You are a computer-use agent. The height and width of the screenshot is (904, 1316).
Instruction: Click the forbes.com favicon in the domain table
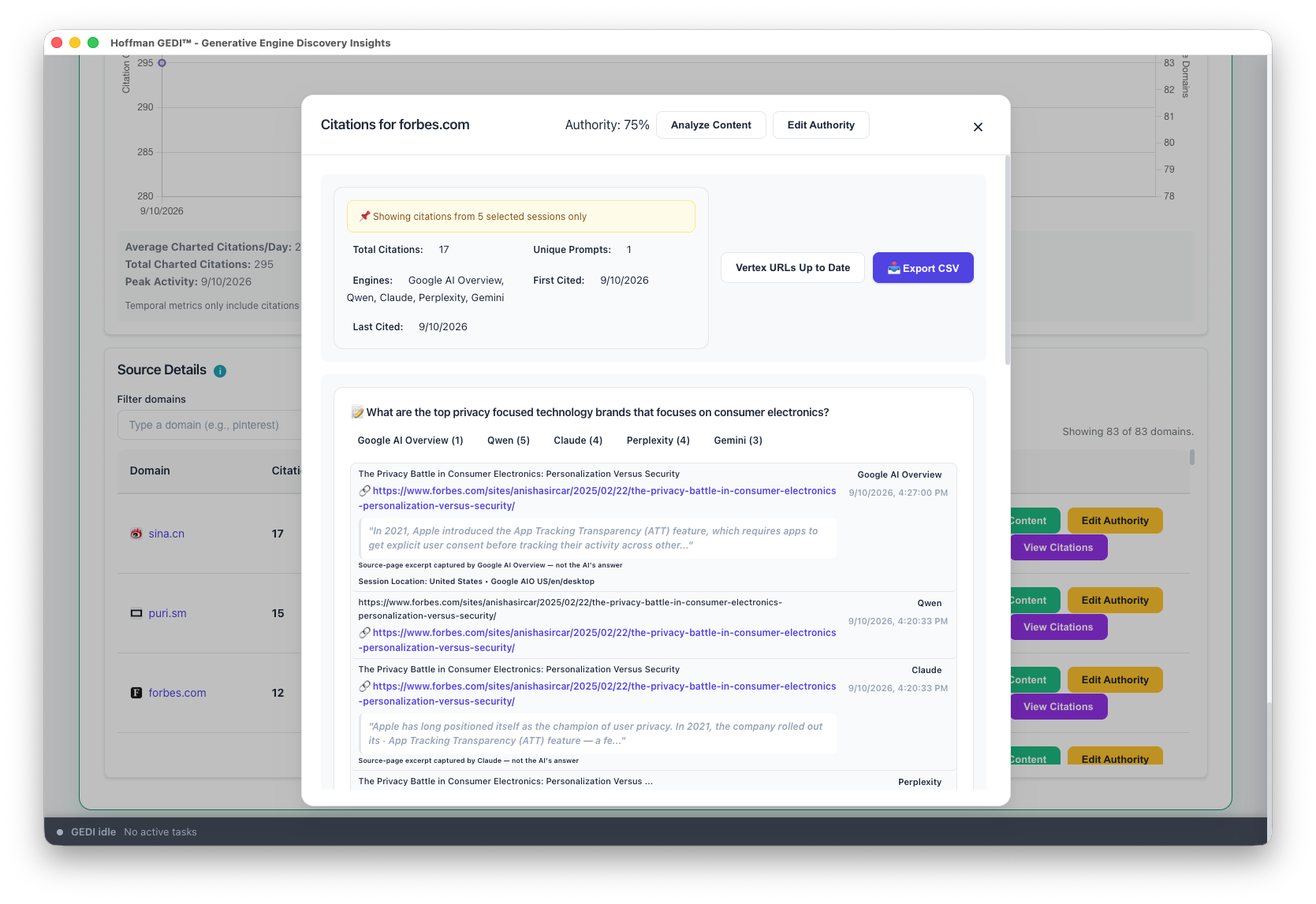[136, 693]
